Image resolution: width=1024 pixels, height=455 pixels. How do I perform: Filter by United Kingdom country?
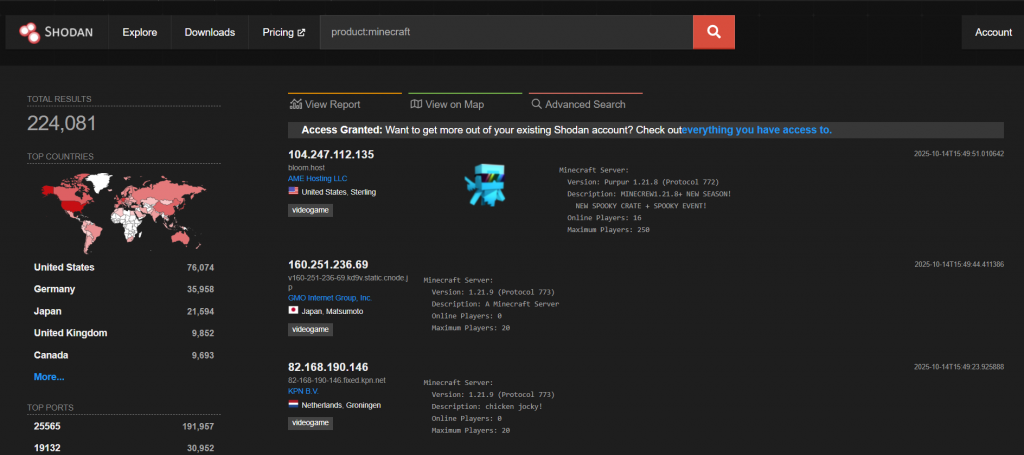pos(71,333)
